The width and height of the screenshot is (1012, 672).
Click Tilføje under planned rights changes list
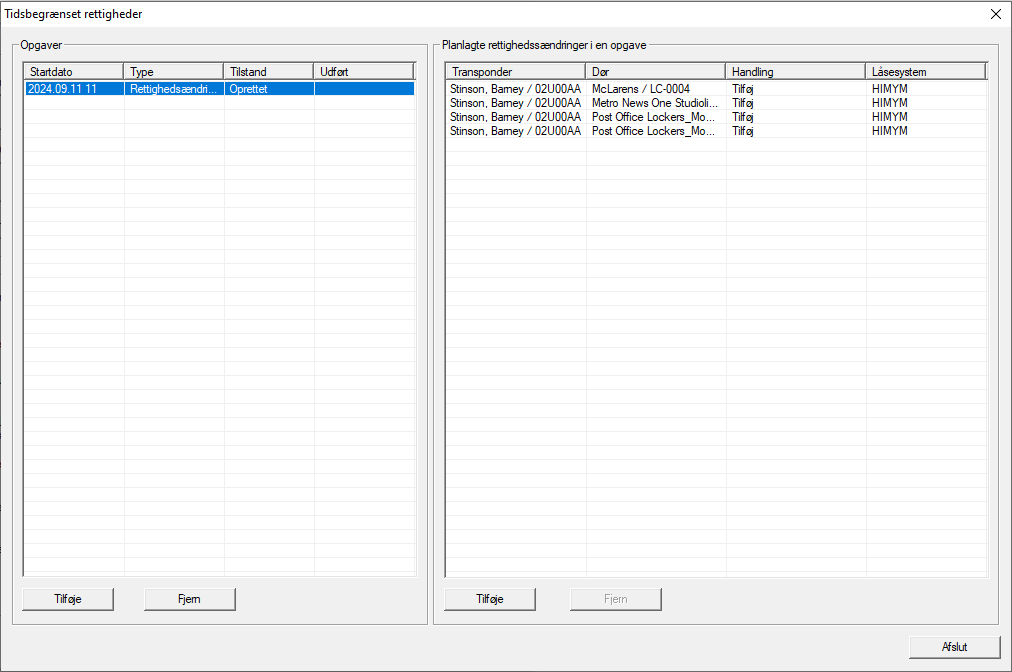coord(489,599)
